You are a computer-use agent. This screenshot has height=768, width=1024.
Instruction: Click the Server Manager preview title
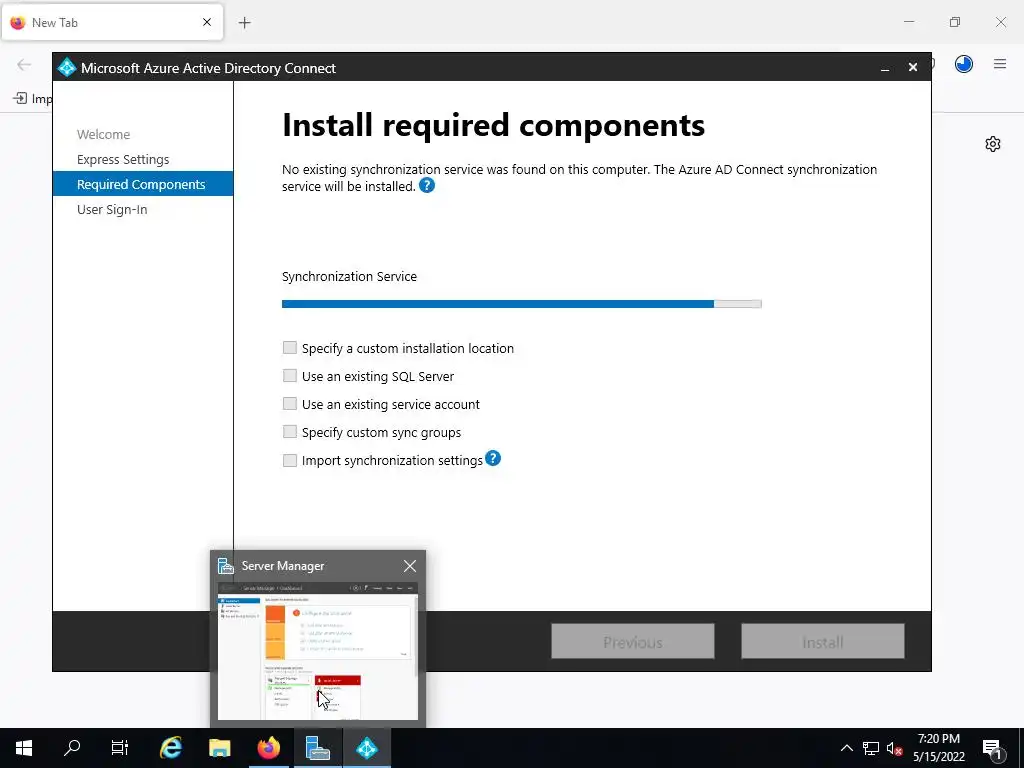click(283, 566)
